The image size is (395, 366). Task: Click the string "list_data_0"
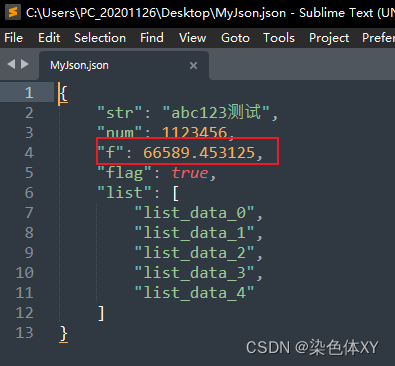pyautogui.click(x=195, y=213)
